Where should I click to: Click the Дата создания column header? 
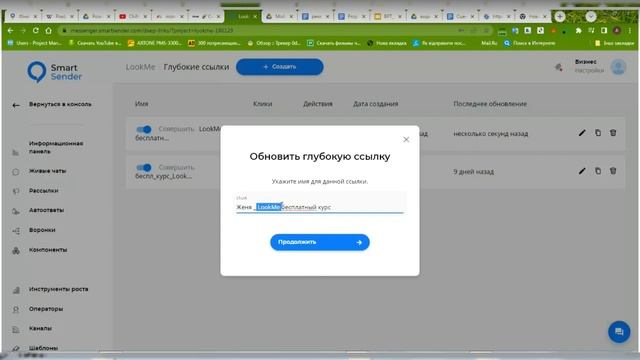[376, 104]
